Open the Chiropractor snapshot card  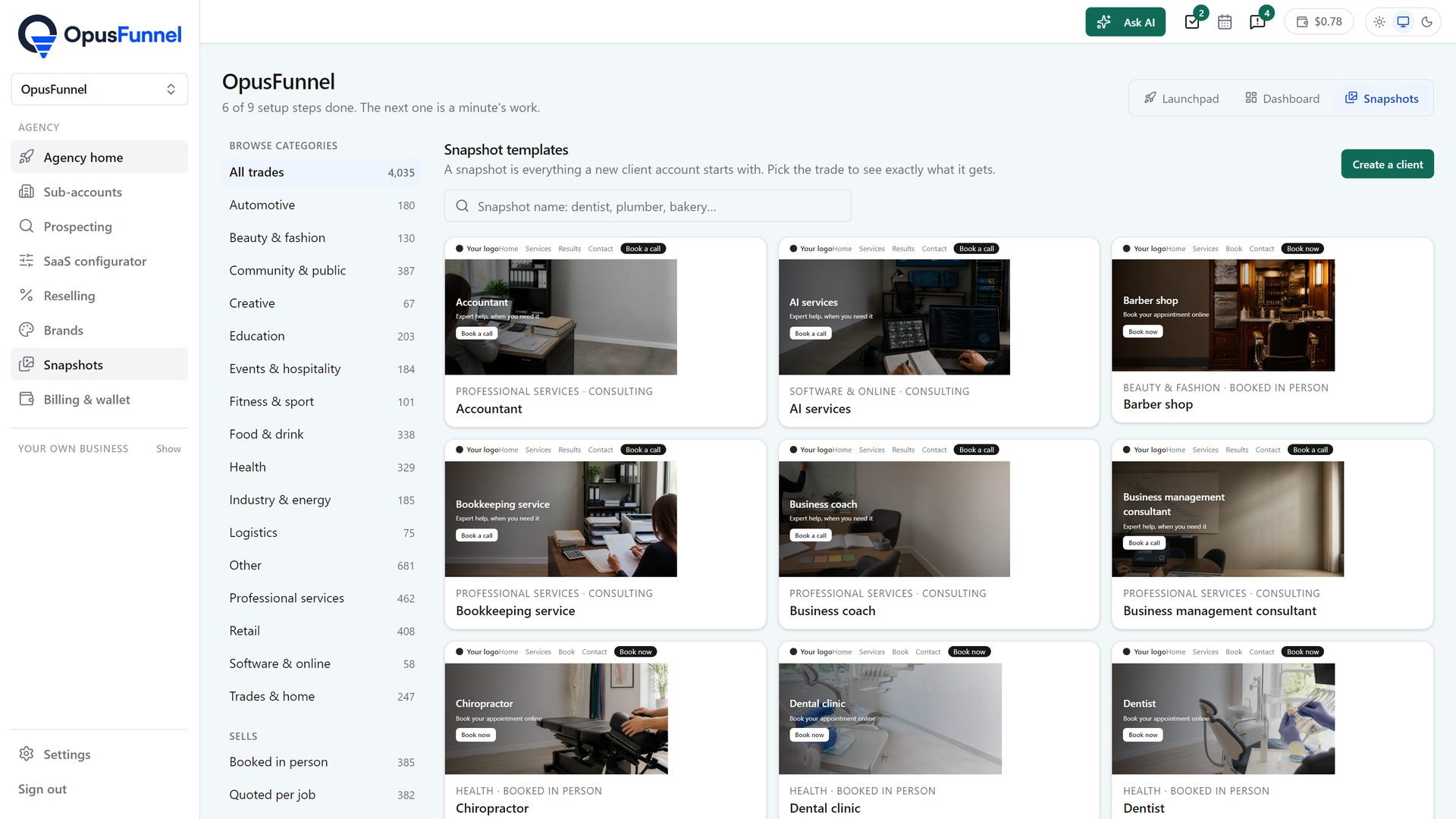tap(605, 730)
